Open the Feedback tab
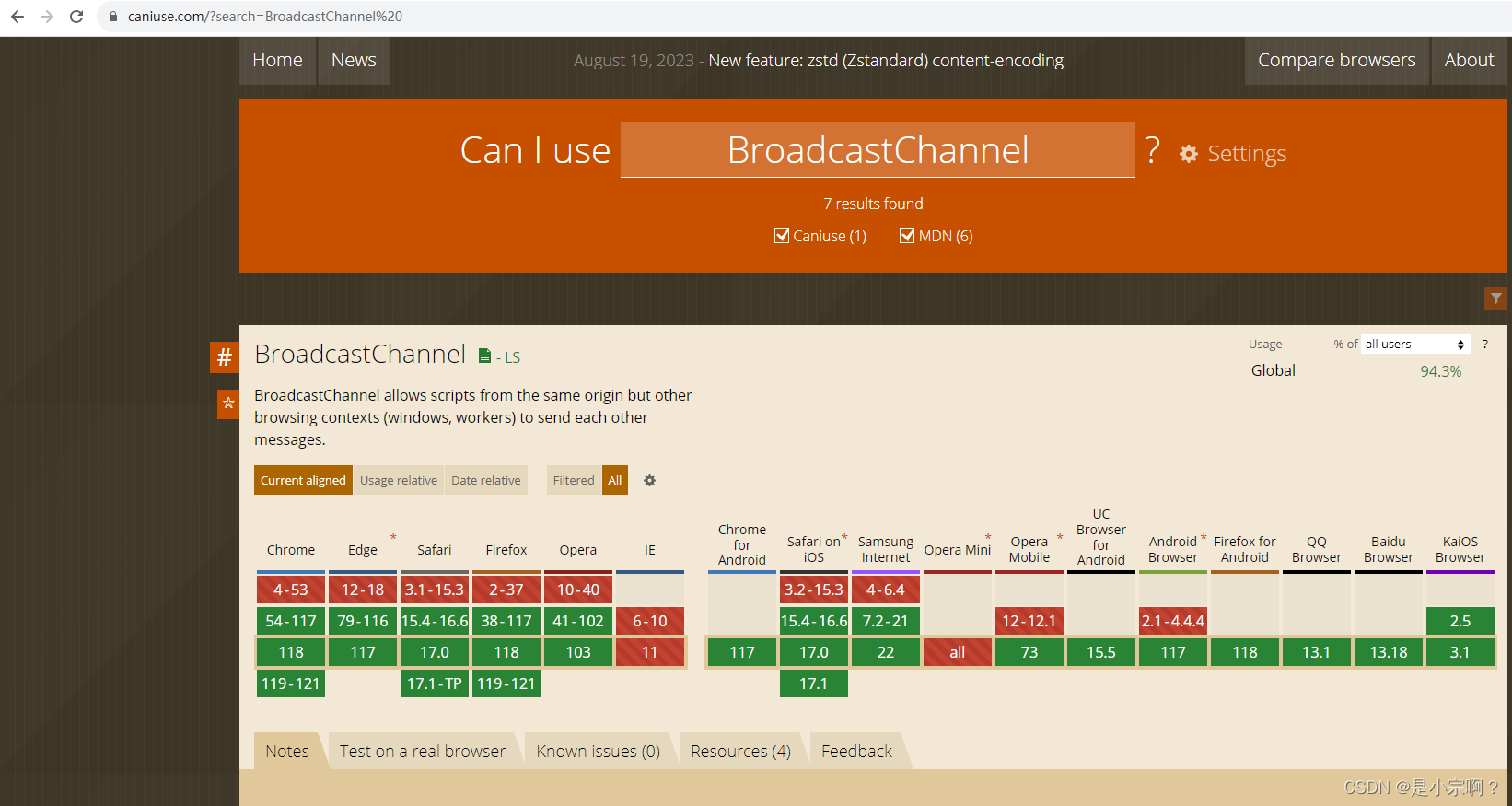 pyautogui.click(x=857, y=751)
